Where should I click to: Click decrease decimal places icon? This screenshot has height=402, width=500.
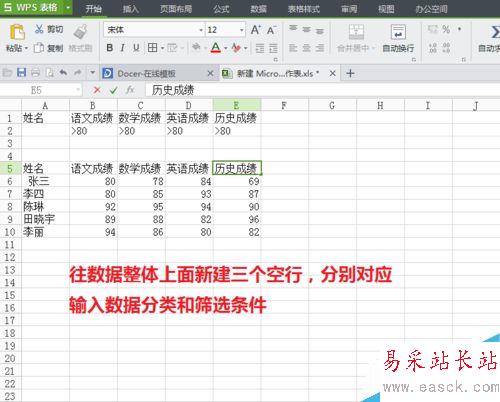[446, 48]
